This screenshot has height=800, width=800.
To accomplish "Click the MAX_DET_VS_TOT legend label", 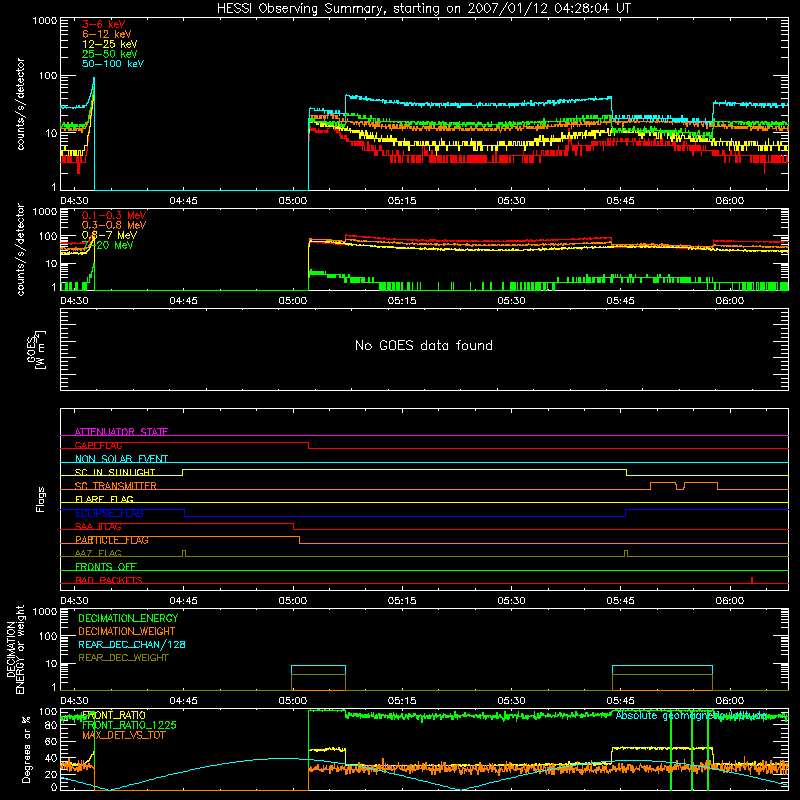I will 123,735.
